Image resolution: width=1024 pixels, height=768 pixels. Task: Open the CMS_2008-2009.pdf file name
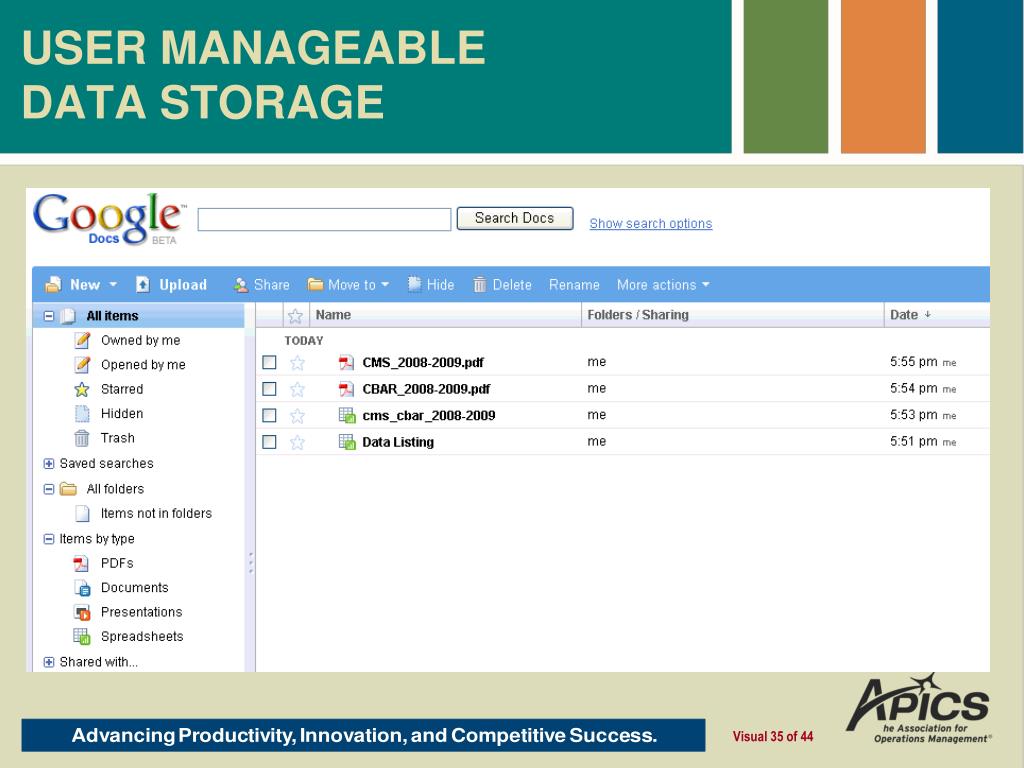click(423, 362)
